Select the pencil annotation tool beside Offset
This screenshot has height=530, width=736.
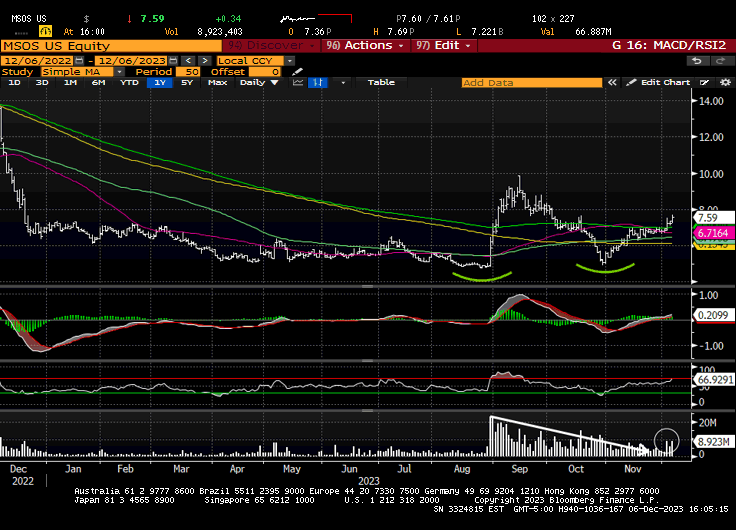coord(297,72)
